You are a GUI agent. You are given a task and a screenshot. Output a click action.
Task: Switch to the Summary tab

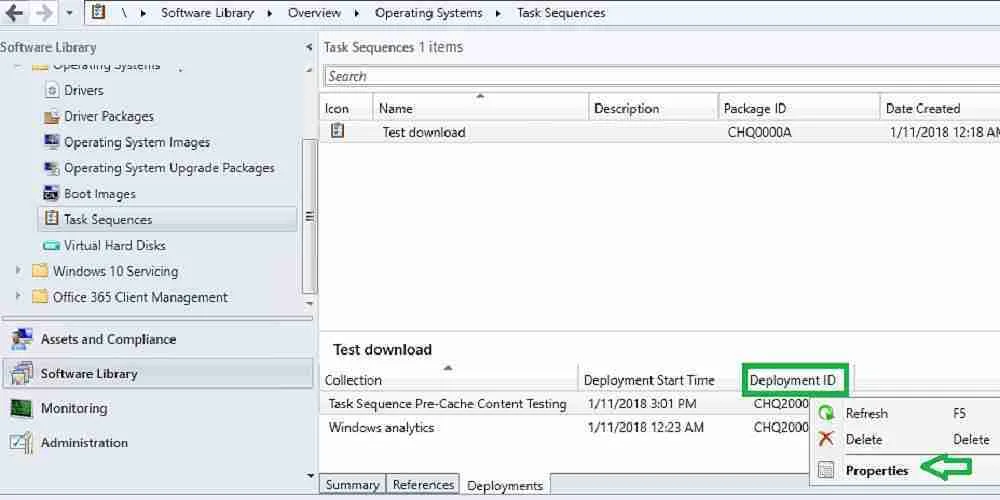(x=352, y=485)
